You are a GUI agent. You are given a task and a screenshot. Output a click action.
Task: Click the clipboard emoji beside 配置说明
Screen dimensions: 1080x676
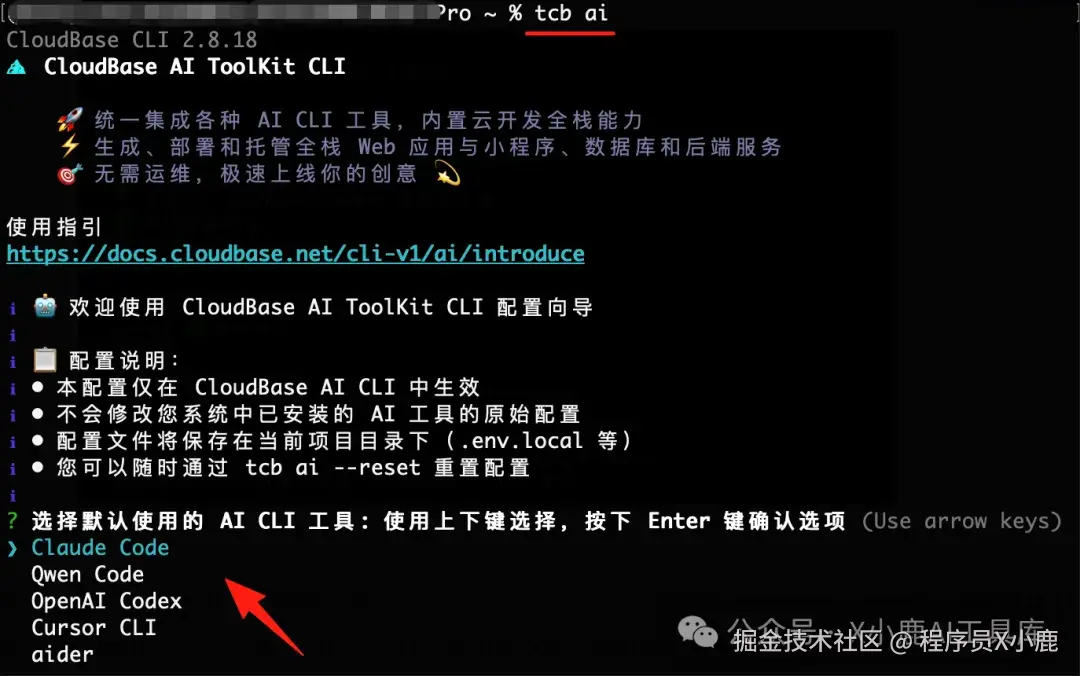pyautogui.click(x=45, y=360)
